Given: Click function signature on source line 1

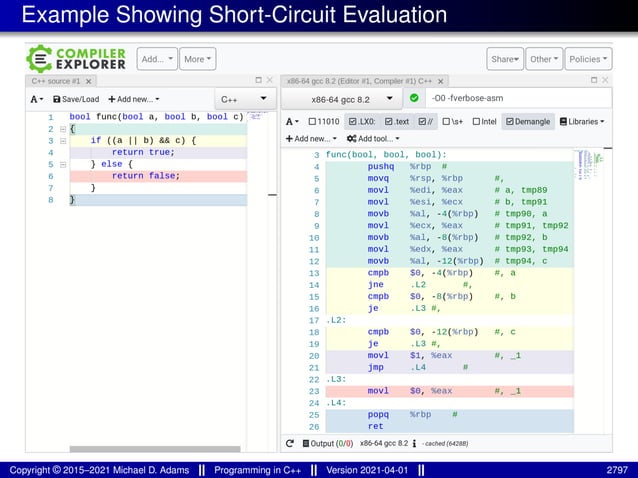Looking at the screenshot, I should (x=157, y=117).
